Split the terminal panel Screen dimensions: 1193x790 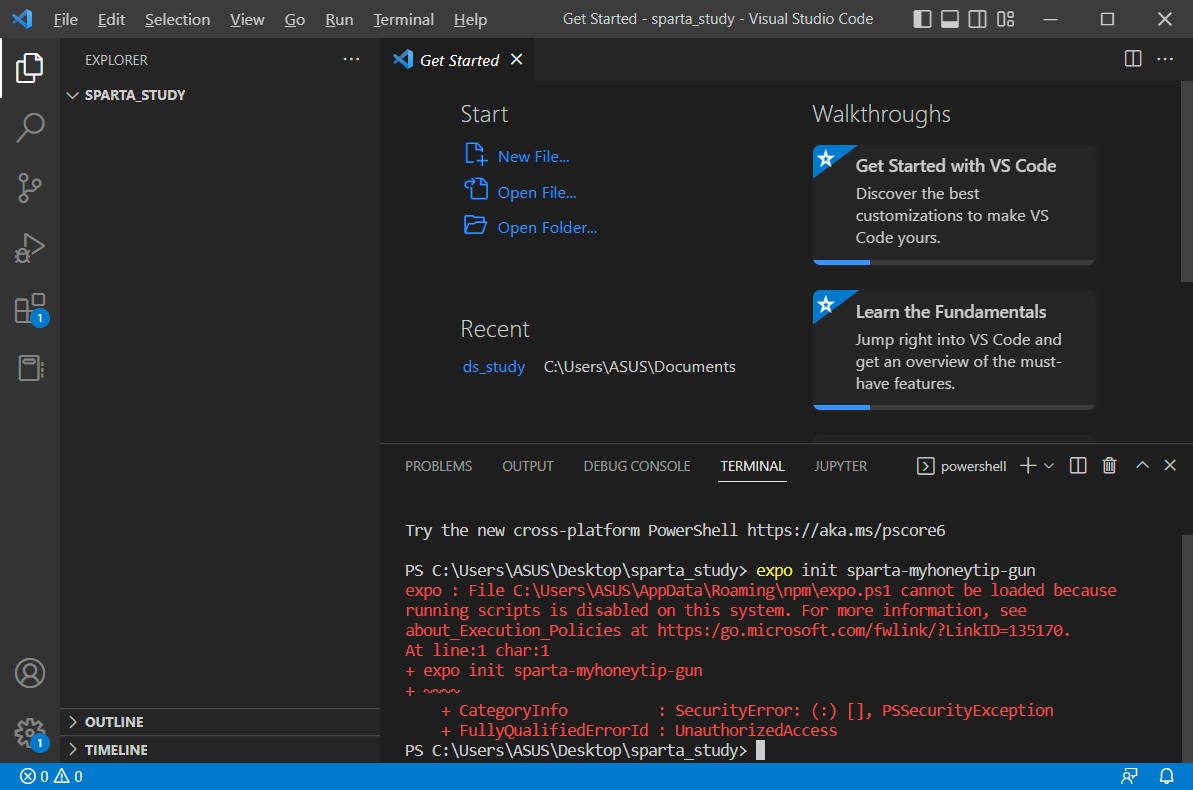pos(1078,466)
